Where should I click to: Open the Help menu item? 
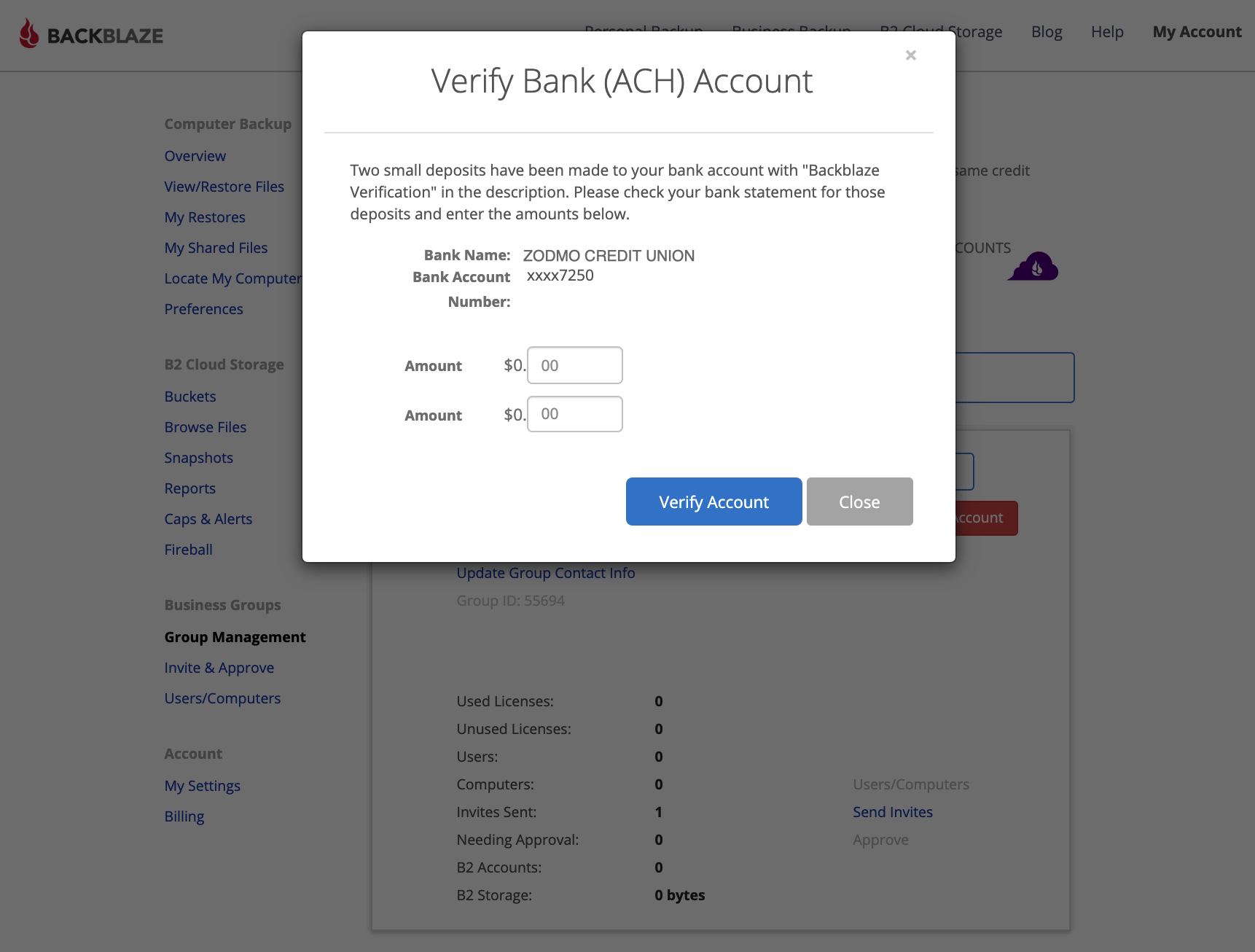click(1107, 32)
